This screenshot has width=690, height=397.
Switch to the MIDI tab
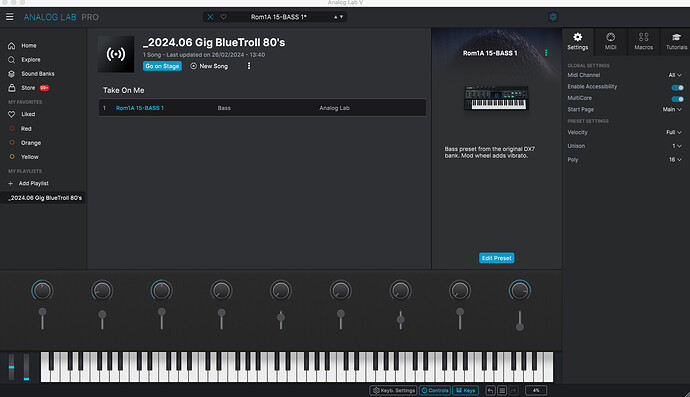pyautogui.click(x=610, y=41)
